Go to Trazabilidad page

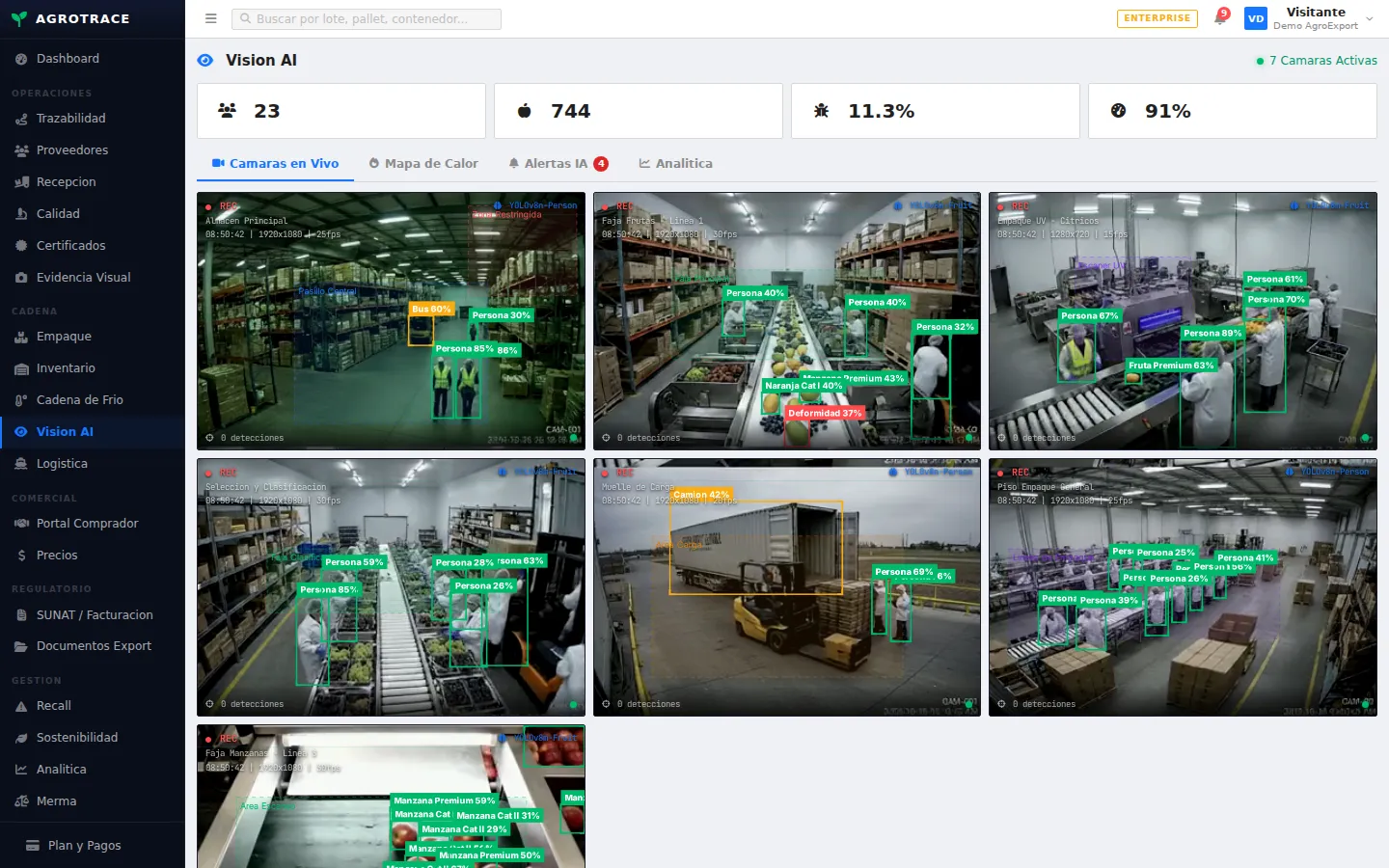(x=93, y=119)
